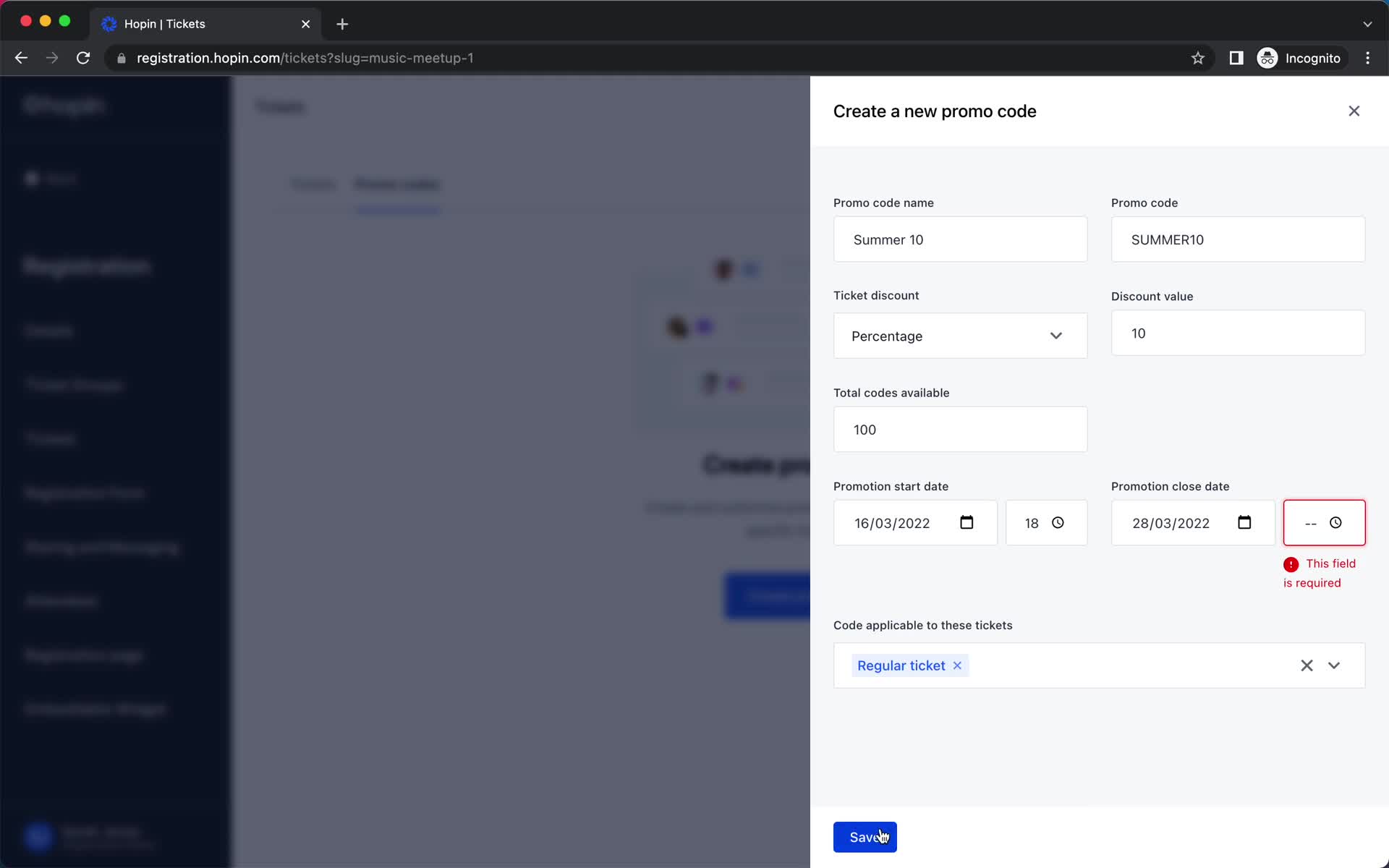Open the Ticket discount Percentage dropdown
Viewport: 1389px width, 868px height.
coord(960,336)
